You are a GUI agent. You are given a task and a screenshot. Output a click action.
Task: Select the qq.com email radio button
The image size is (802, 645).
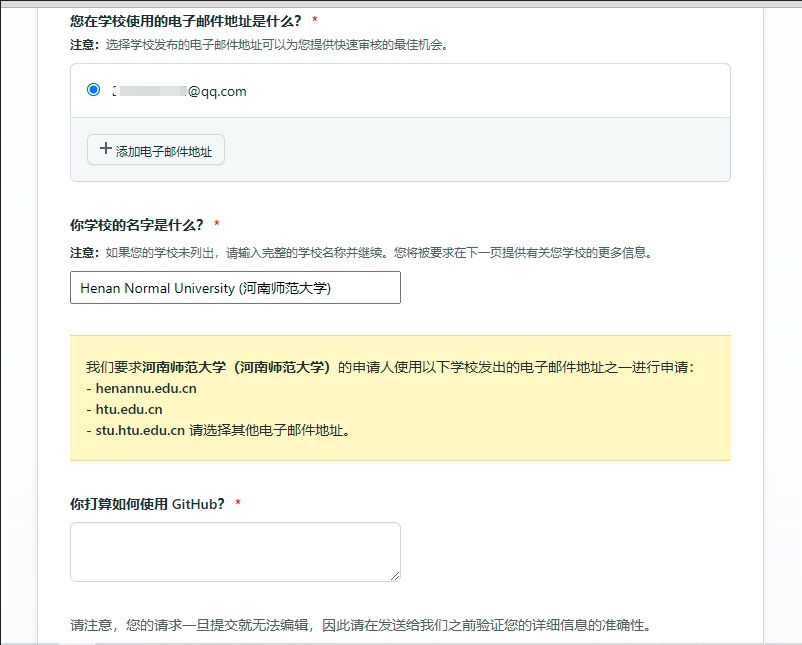coord(94,90)
